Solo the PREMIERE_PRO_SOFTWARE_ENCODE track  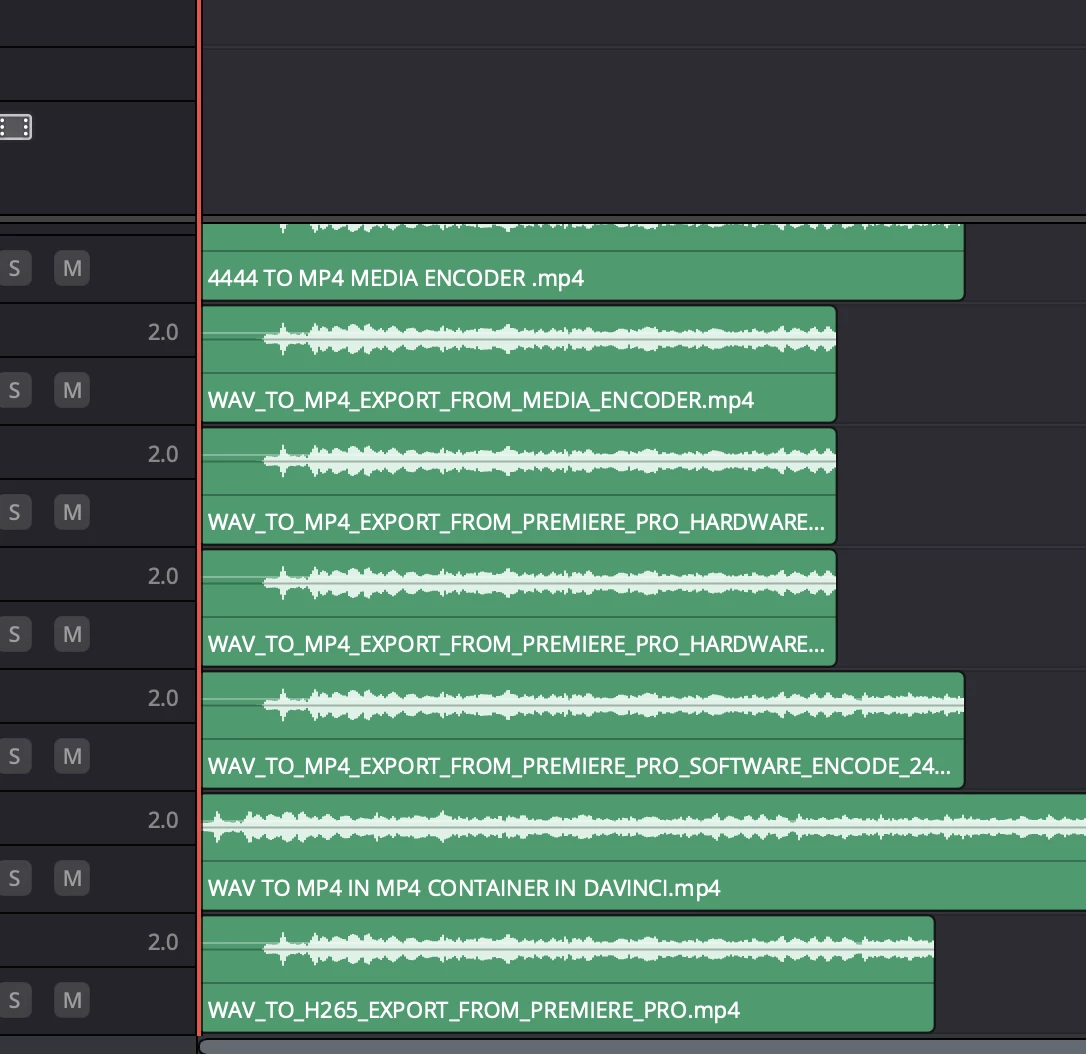(15, 756)
